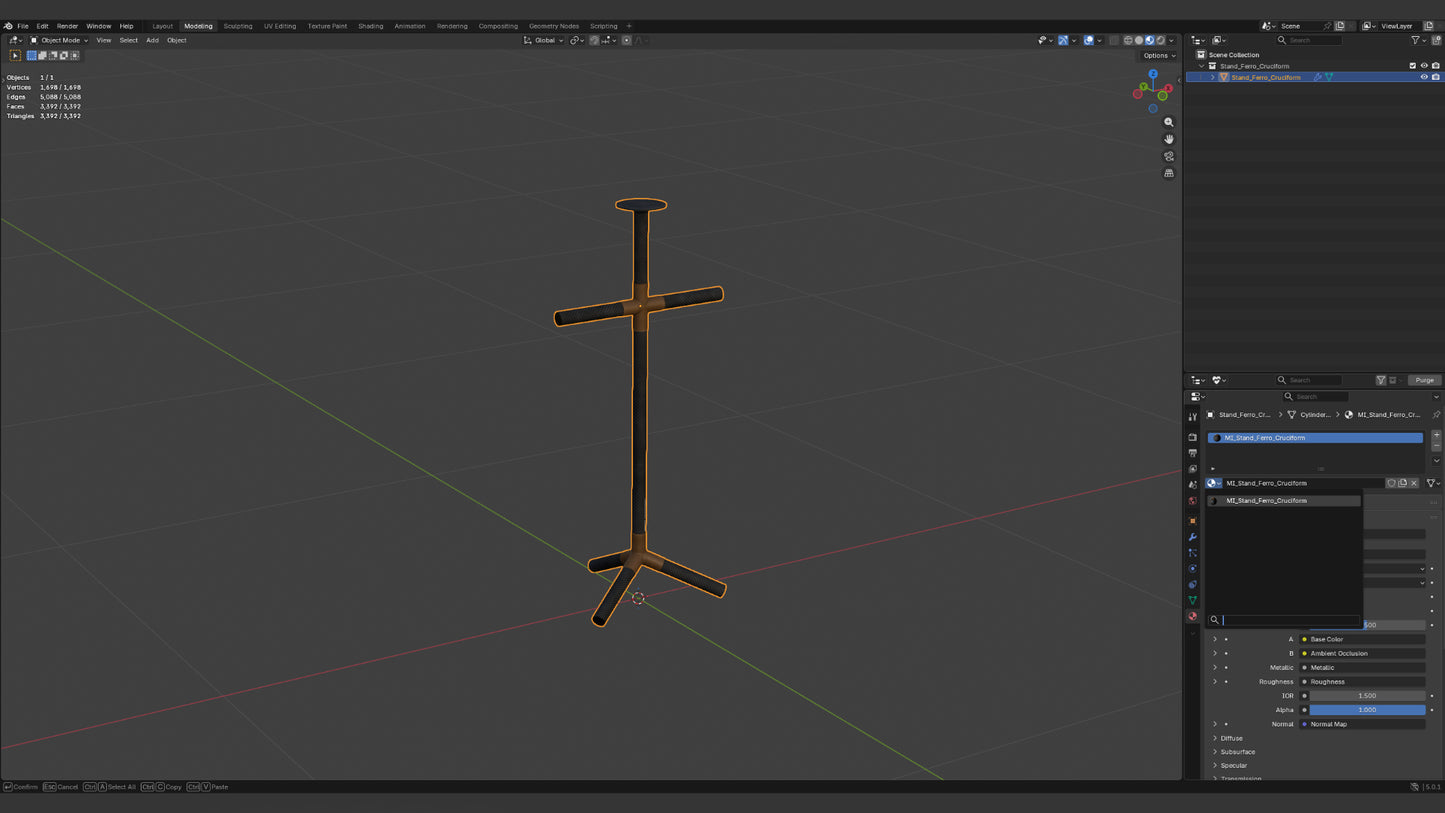Toggle material preview viewport shading
1445x813 pixels.
(x=1150, y=40)
